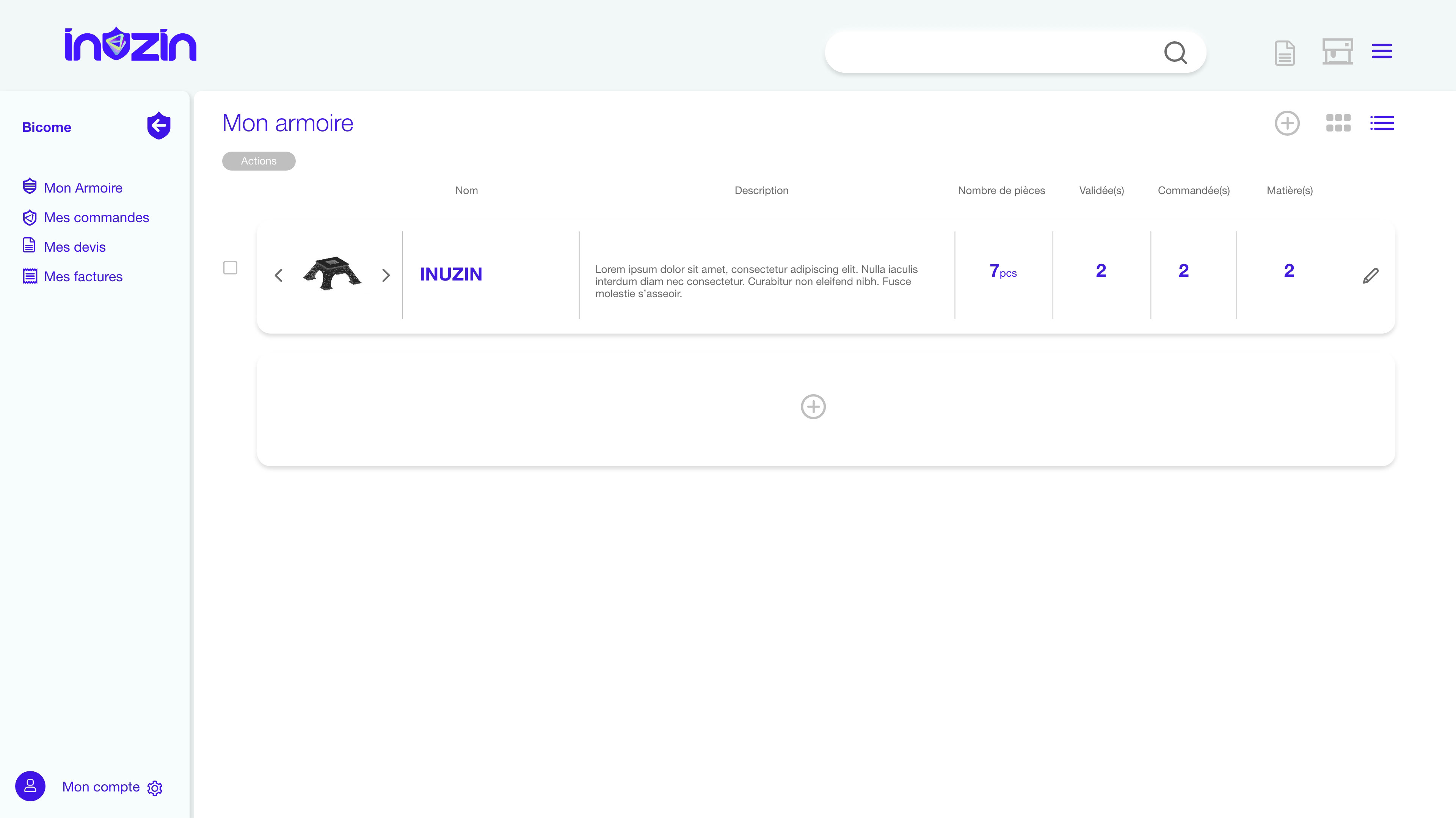Click the add circle icon near title

1287,123
